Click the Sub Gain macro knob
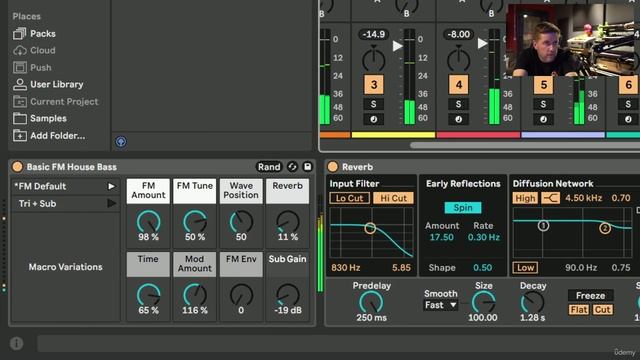The width and height of the screenshot is (640, 360). [288, 296]
